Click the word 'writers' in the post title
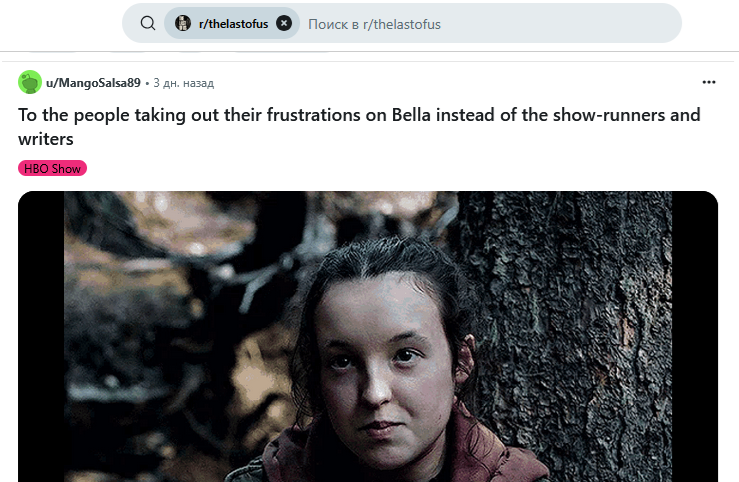The height and width of the screenshot is (482, 739). [x=46, y=139]
